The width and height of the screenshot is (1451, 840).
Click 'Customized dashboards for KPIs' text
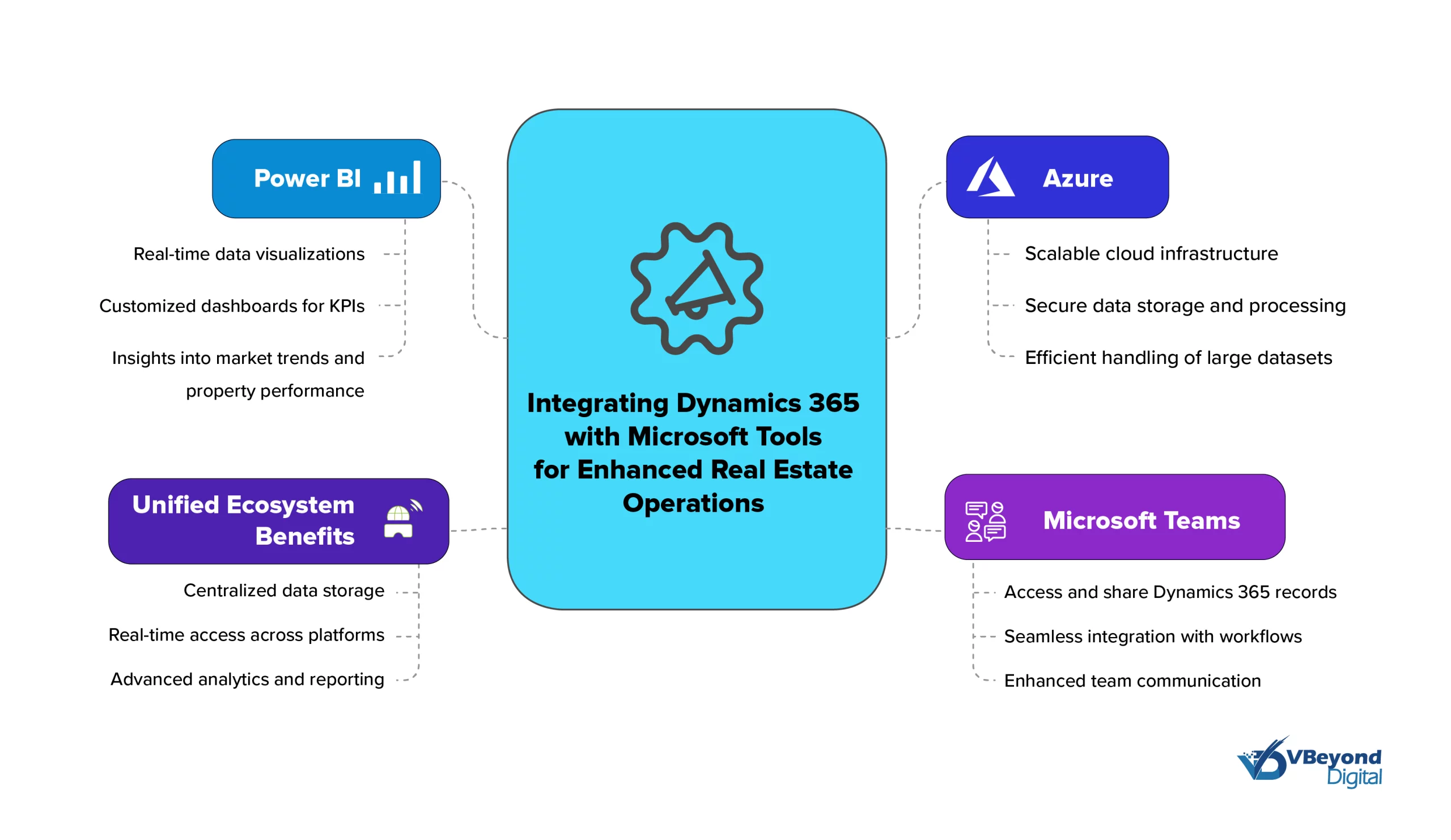coord(232,306)
